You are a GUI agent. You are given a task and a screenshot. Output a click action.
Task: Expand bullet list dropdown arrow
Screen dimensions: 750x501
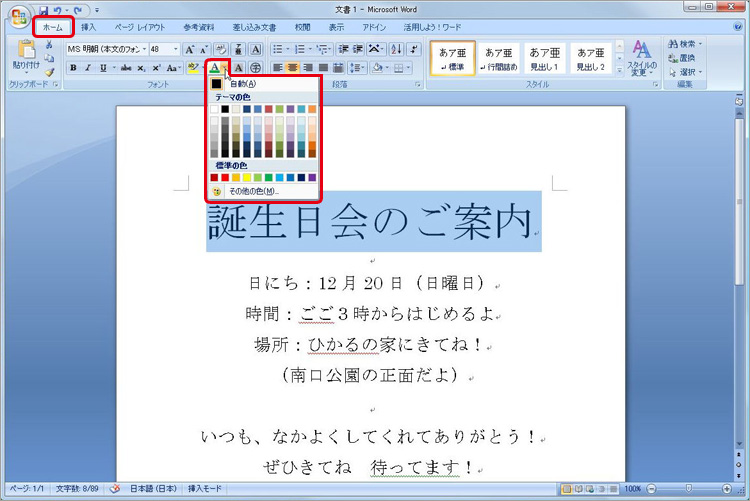(x=288, y=49)
